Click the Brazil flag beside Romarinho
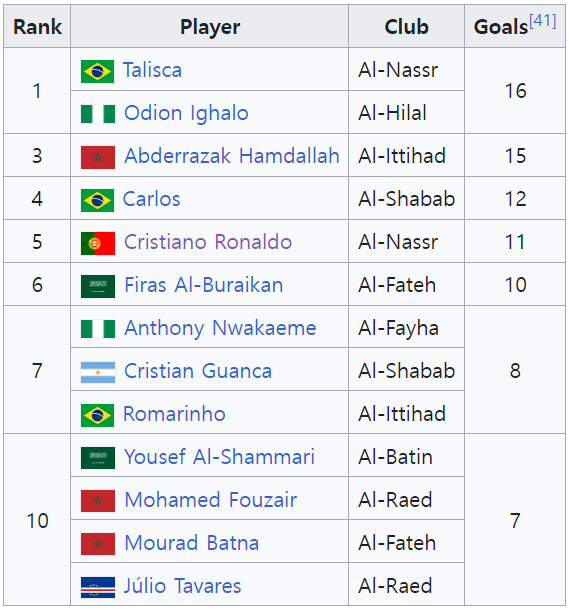Viewport: 569px width, 610px height. 98,415
